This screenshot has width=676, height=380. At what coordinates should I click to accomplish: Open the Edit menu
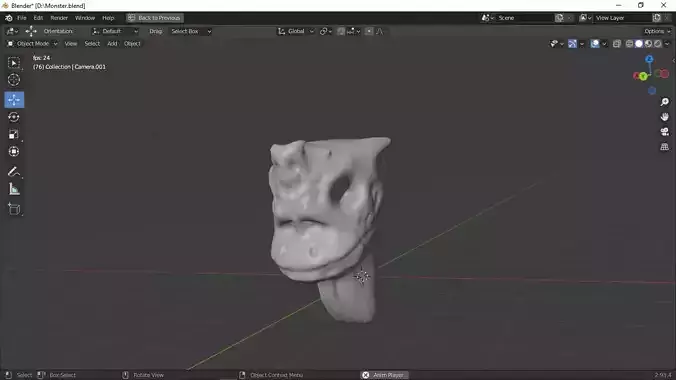pyautogui.click(x=38, y=18)
